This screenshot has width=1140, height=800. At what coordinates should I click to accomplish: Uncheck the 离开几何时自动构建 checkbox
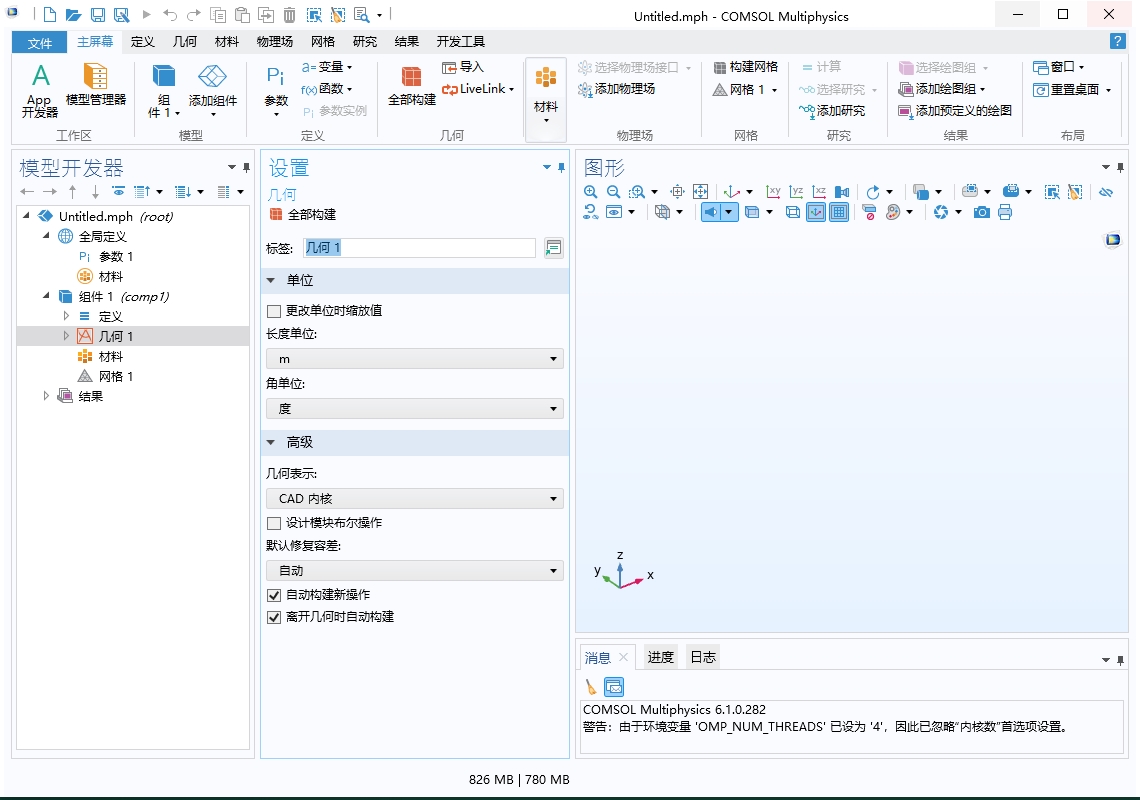274,617
